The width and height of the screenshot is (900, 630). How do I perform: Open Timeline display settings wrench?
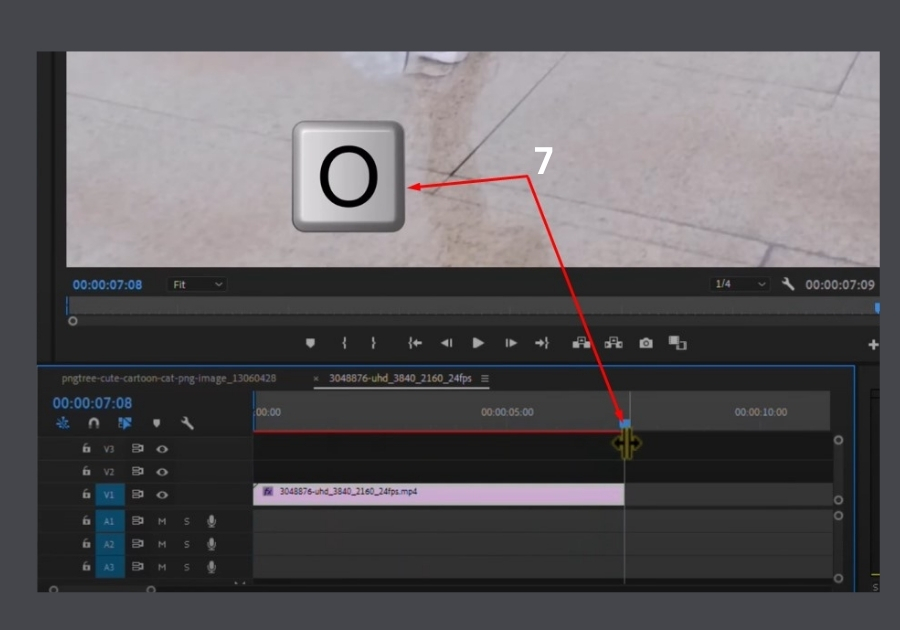click(x=187, y=423)
